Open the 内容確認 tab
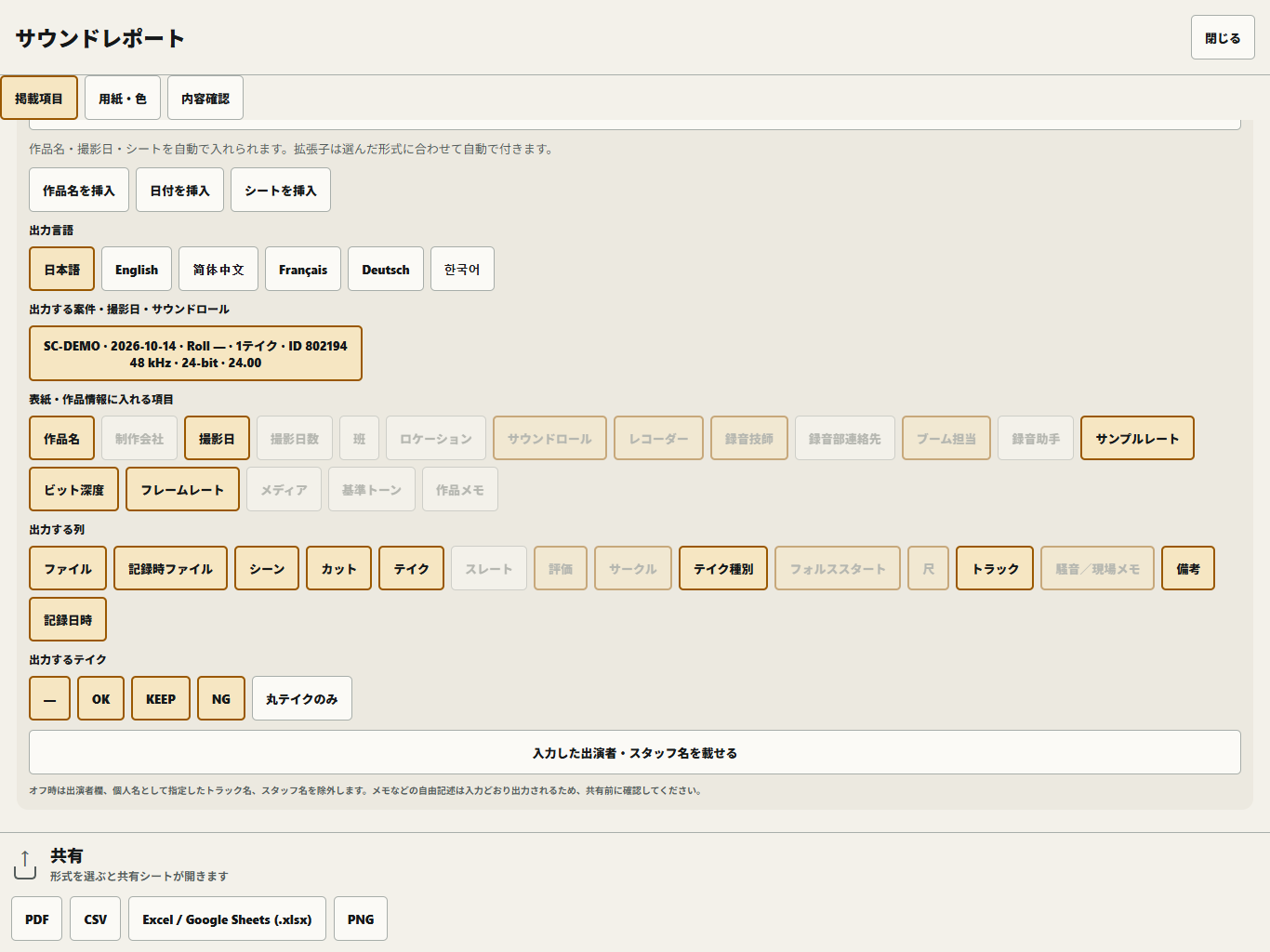 [x=205, y=98]
